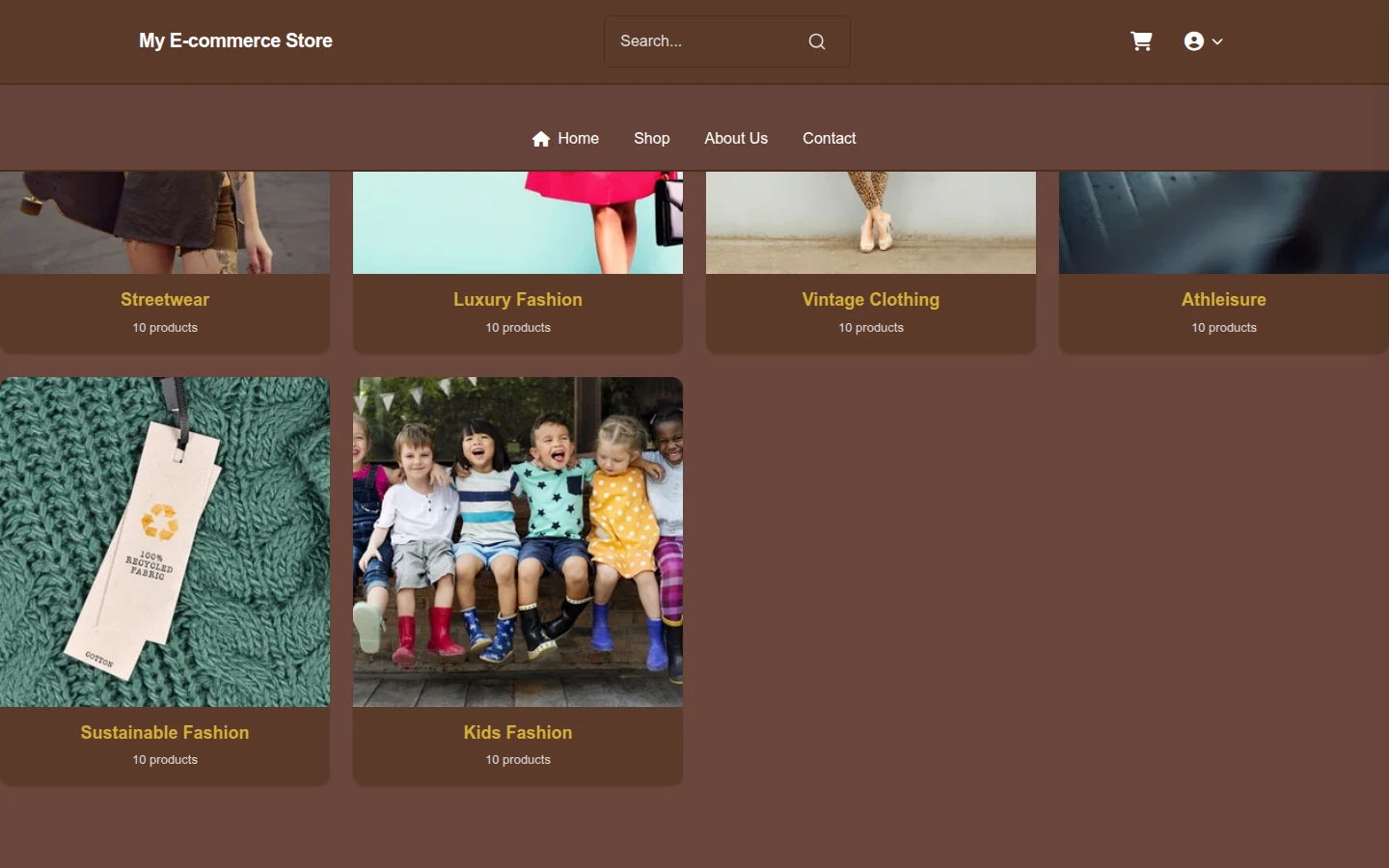This screenshot has width=1389, height=868.
Task: View the Vintage Clothing category
Action: pyautogui.click(x=871, y=300)
